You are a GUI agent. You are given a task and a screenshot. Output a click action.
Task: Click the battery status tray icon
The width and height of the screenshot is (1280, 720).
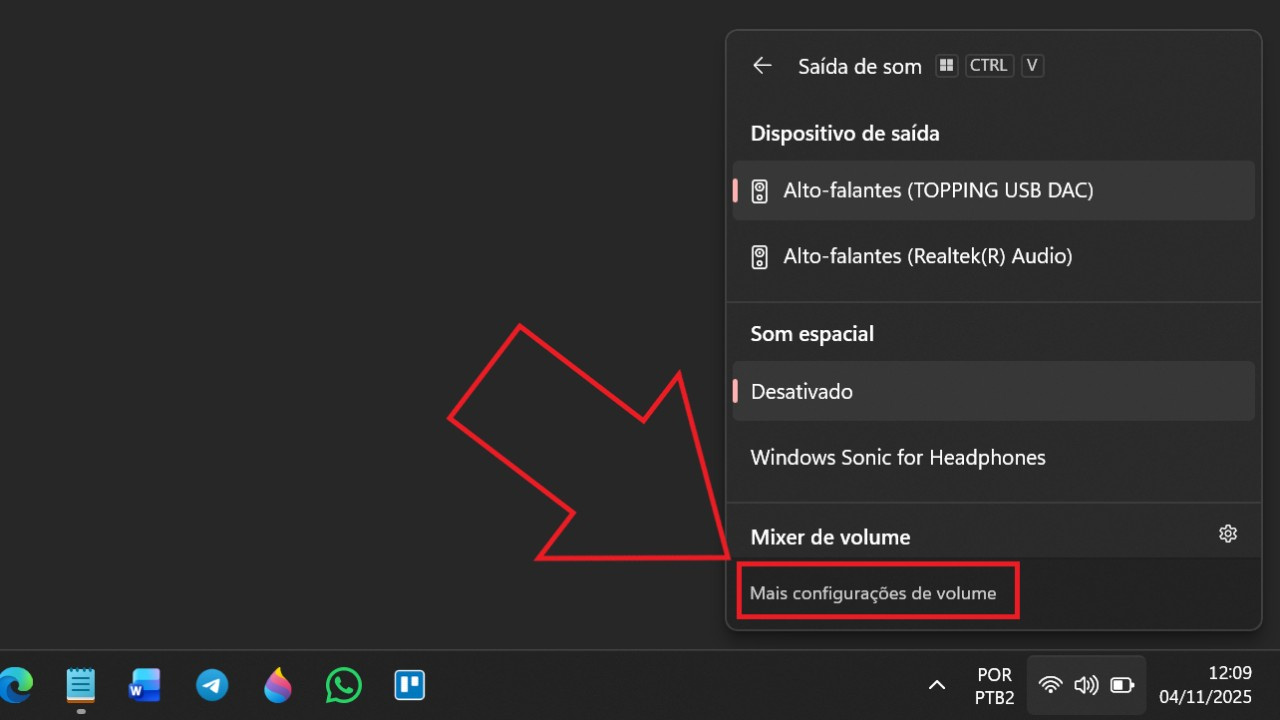pos(1122,685)
